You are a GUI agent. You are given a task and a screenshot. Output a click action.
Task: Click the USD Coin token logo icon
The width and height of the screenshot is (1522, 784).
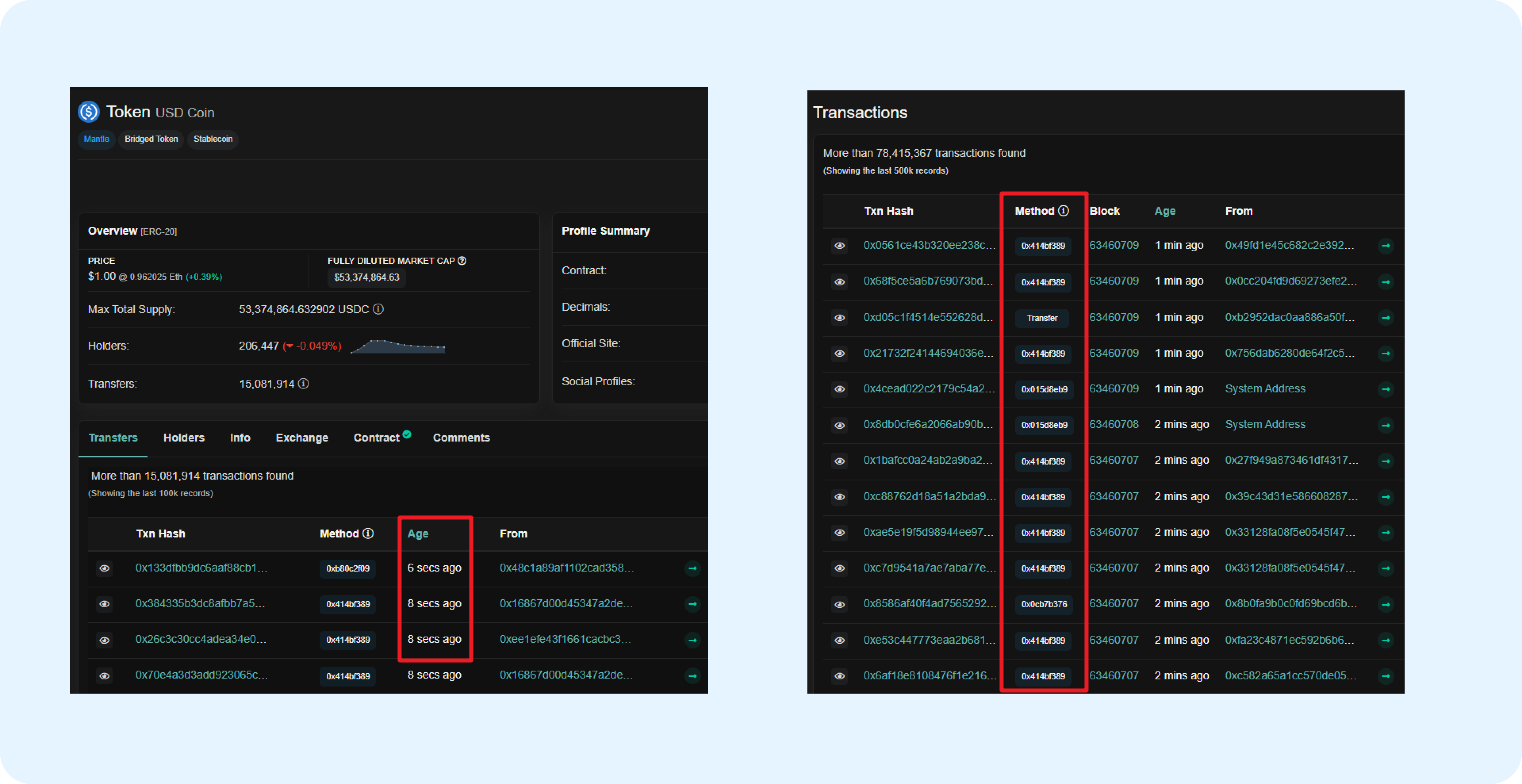tap(89, 112)
